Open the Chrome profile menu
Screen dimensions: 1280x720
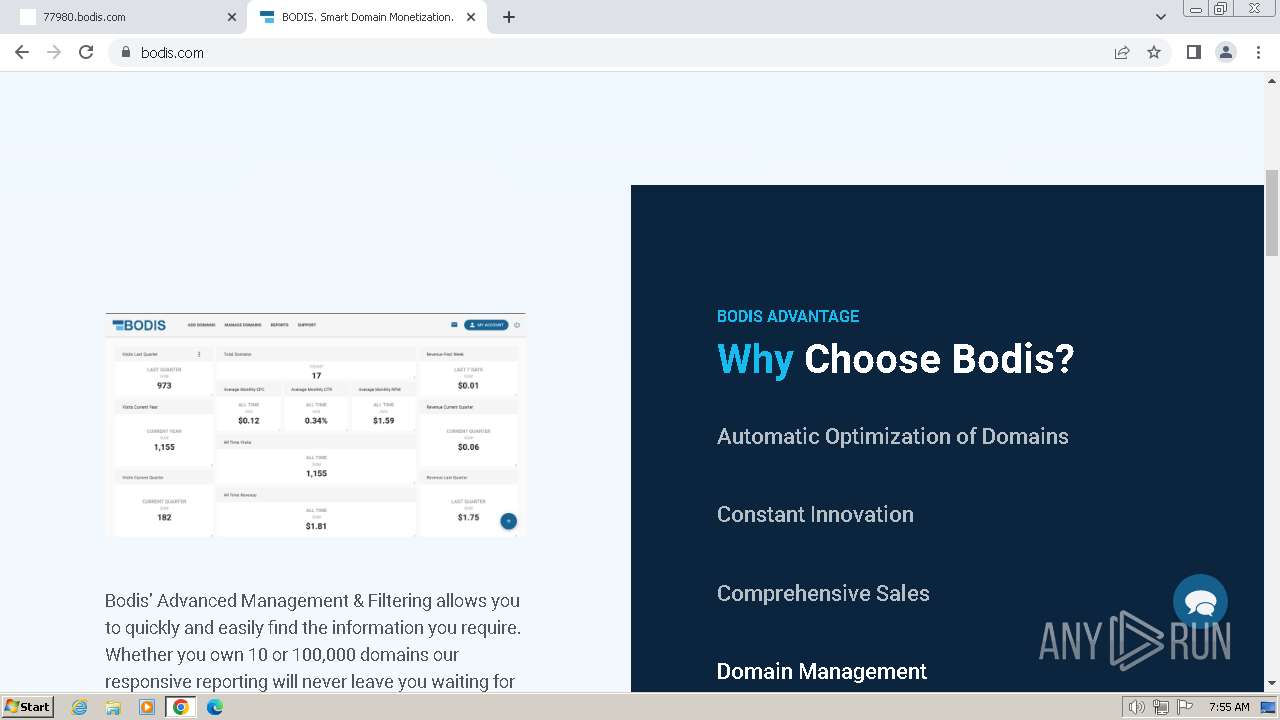click(1226, 52)
